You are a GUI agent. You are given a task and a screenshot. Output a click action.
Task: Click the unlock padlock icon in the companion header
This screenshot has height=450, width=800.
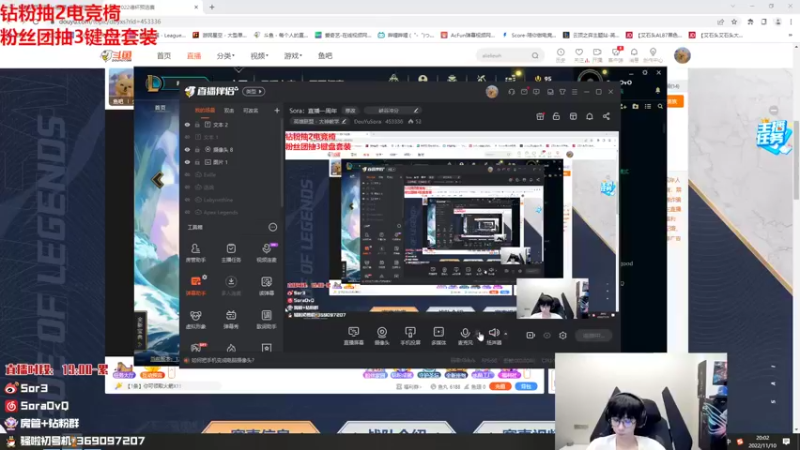tap(556, 116)
